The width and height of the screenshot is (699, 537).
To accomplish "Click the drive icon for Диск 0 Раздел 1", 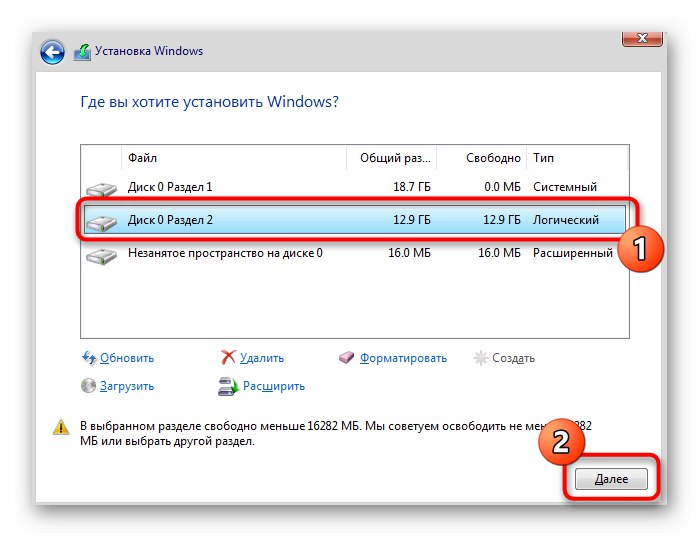I will (x=101, y=189).
